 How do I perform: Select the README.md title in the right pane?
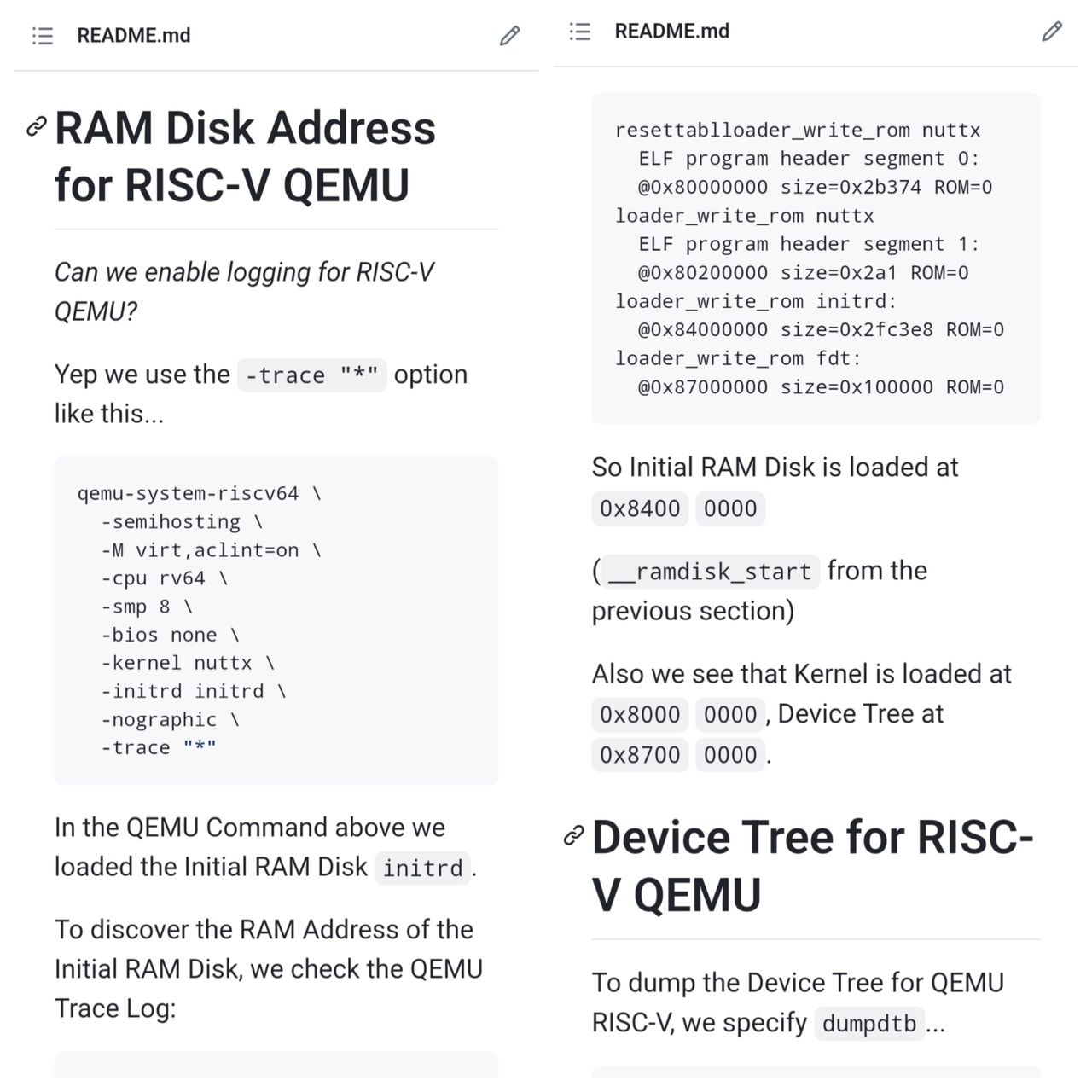[x=671, y=32]
